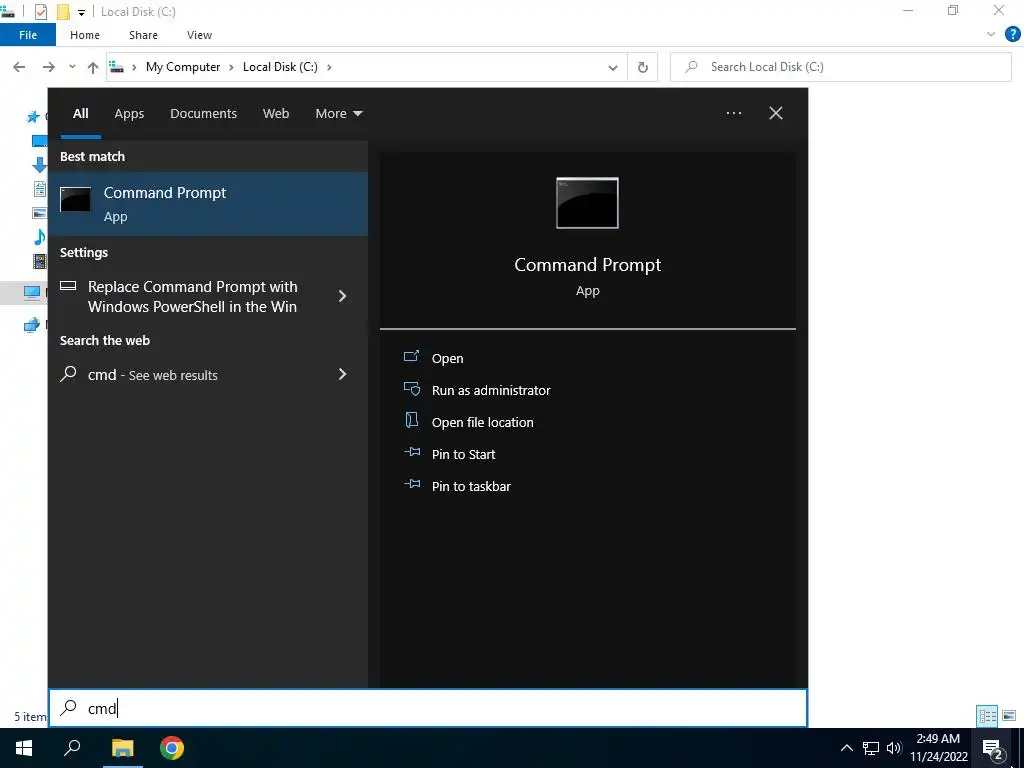Open recent locations dropdown arrow

point(72,67)
